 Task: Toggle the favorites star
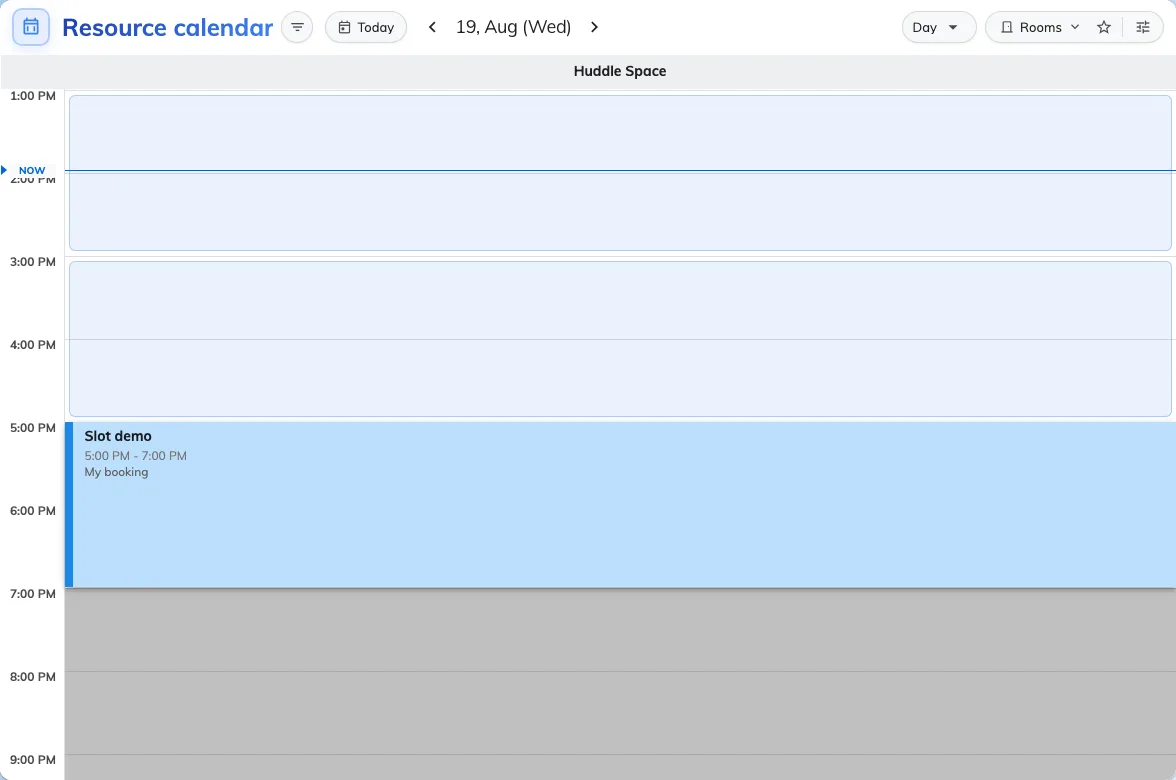point(1104,27)
